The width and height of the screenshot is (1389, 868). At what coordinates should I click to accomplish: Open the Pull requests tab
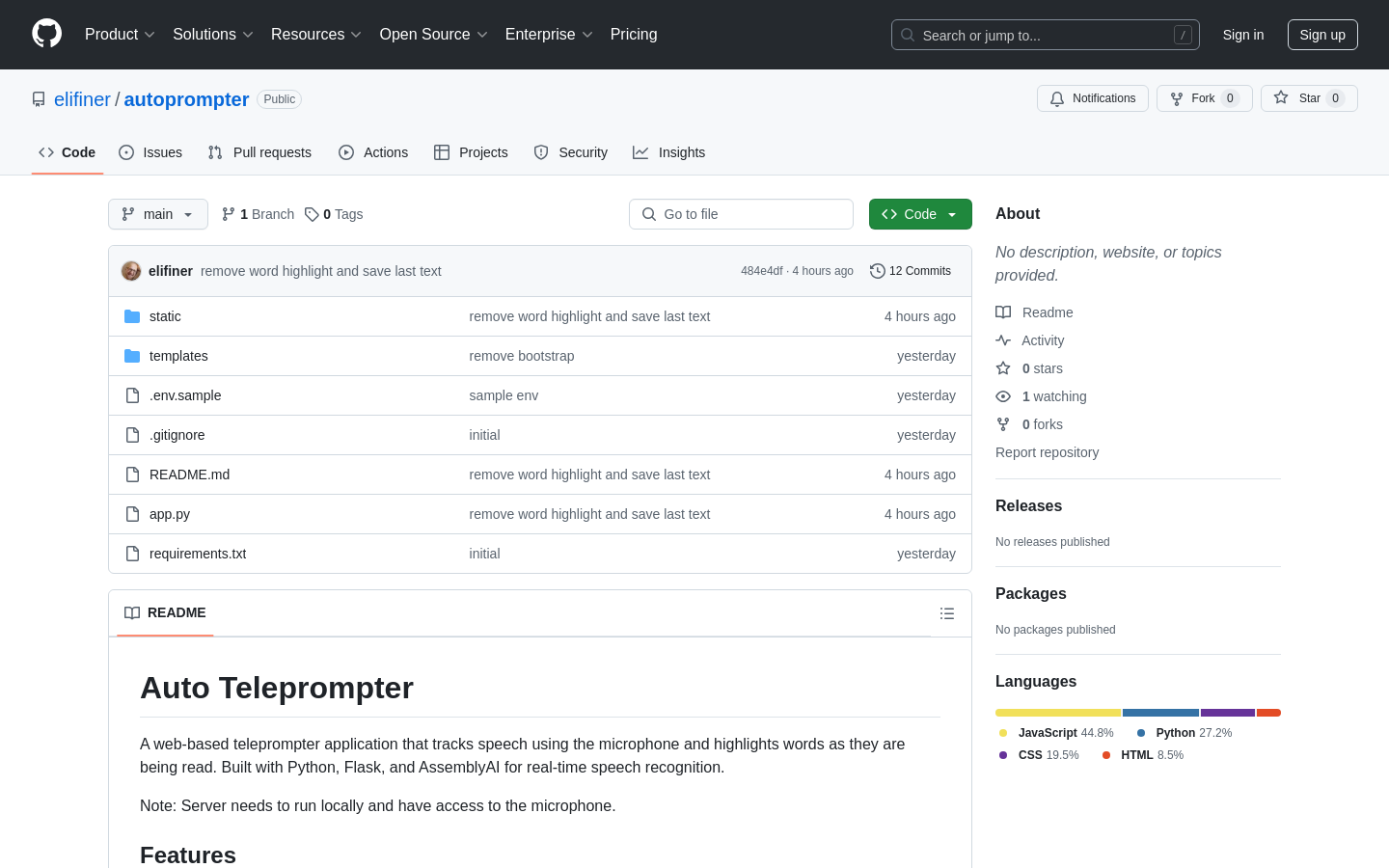259,152
